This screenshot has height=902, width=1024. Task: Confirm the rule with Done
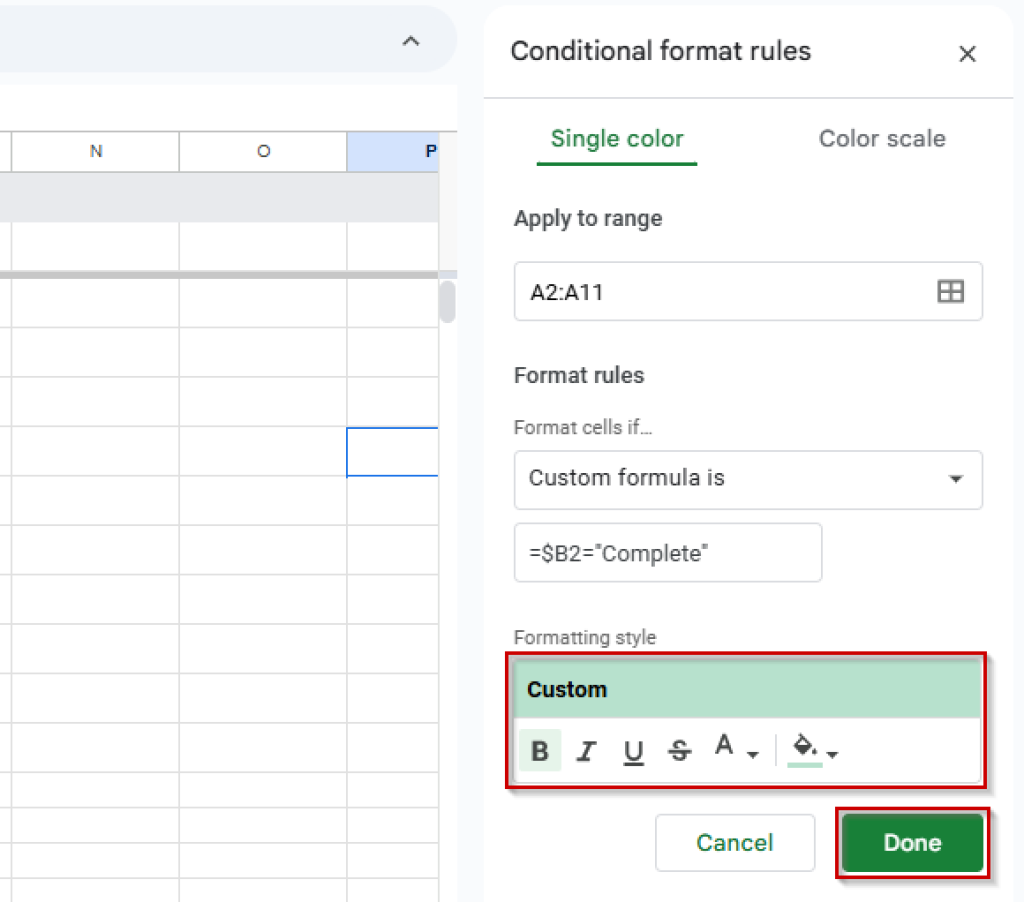click(x=911, y=843)
